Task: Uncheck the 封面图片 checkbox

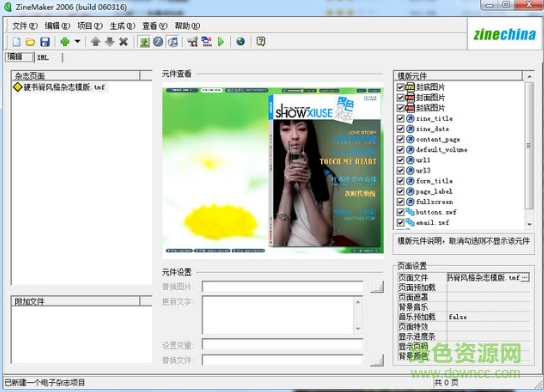Action: (401, 97)
